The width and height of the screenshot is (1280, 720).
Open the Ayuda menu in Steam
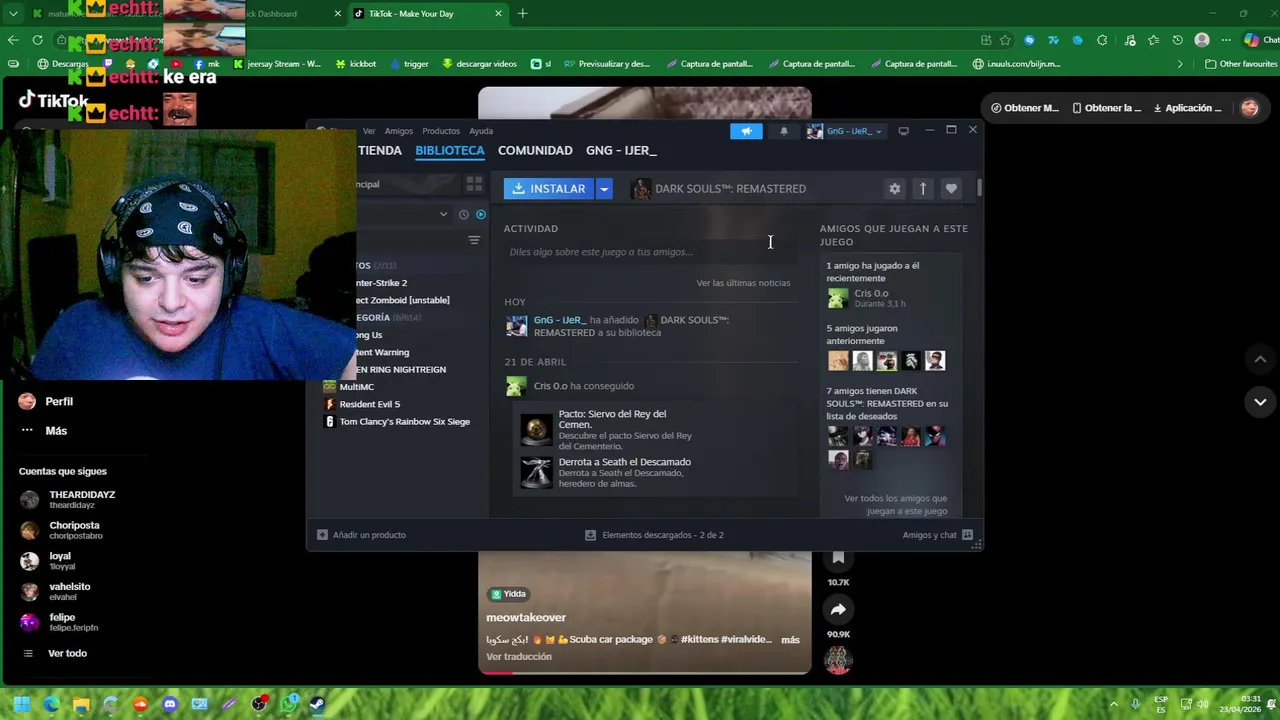click(481, 131)
